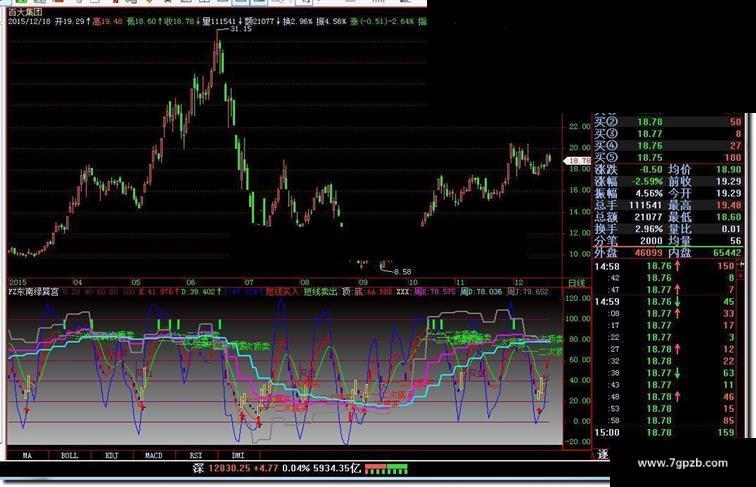Screen dimensions: 756x487
Task: Click the 8.58 low price marker
Action: 403,272
